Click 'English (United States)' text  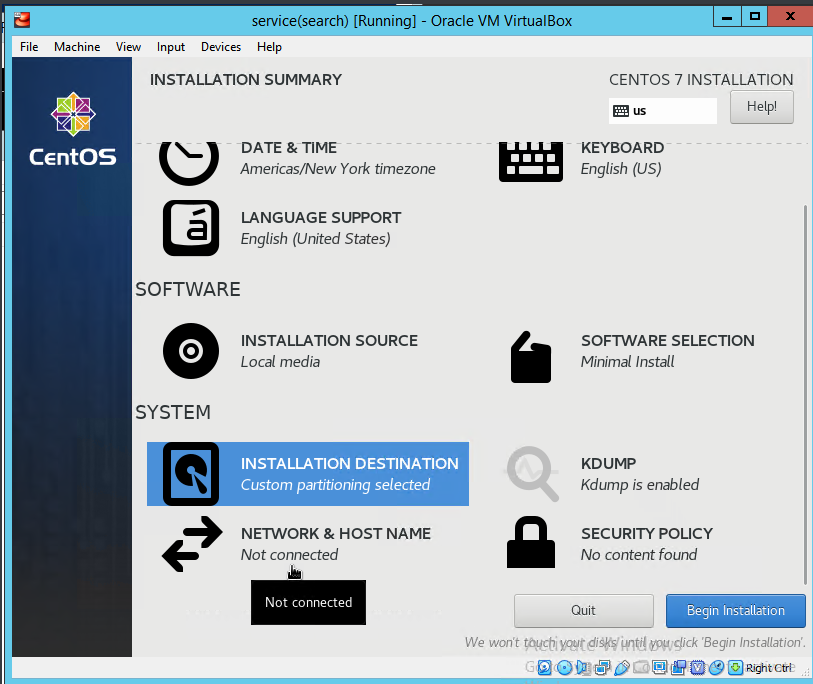315,239
